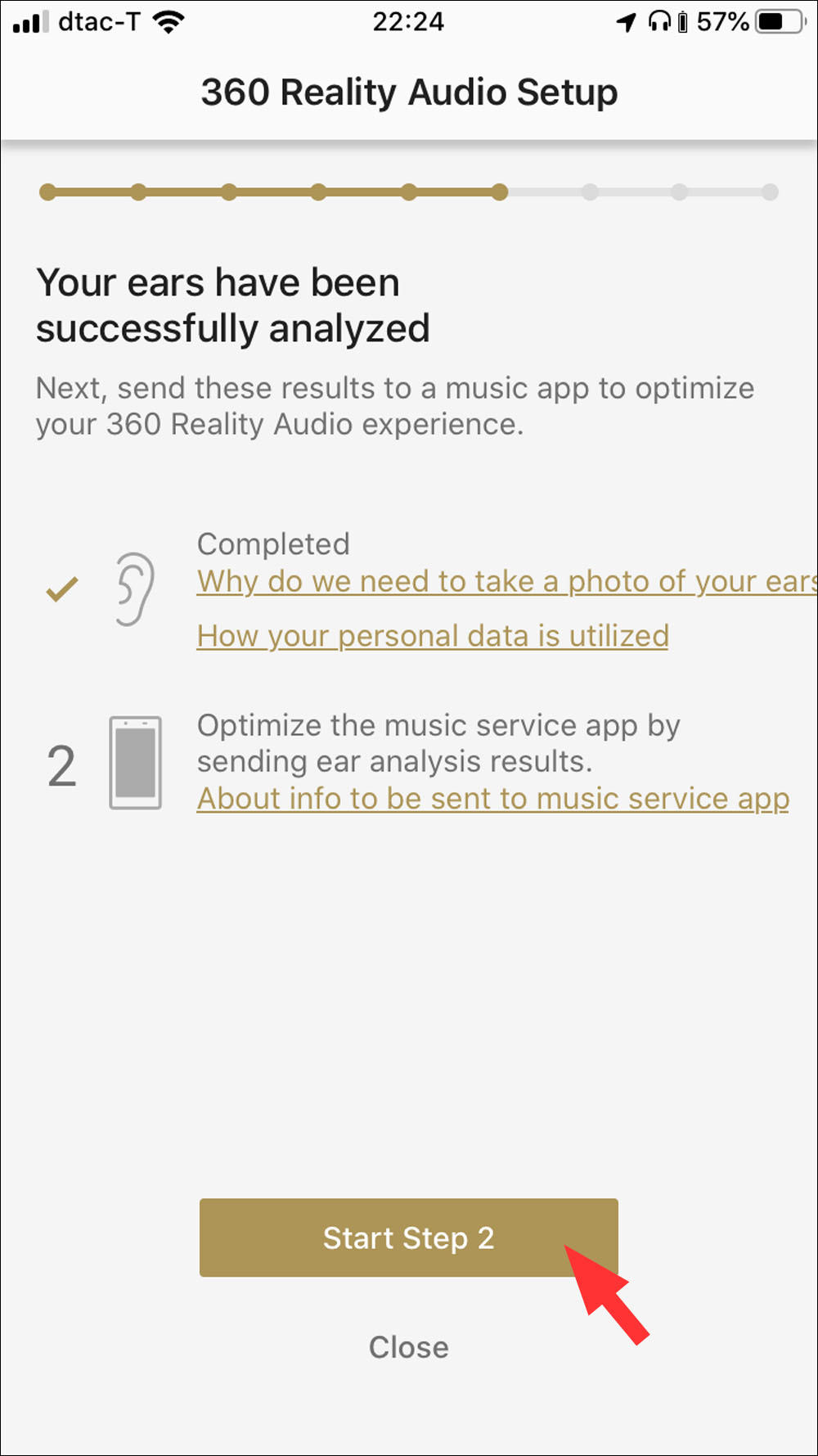818x1456 pixels.
Task: Open How your personal data is utilized
Action: (433, 636)
